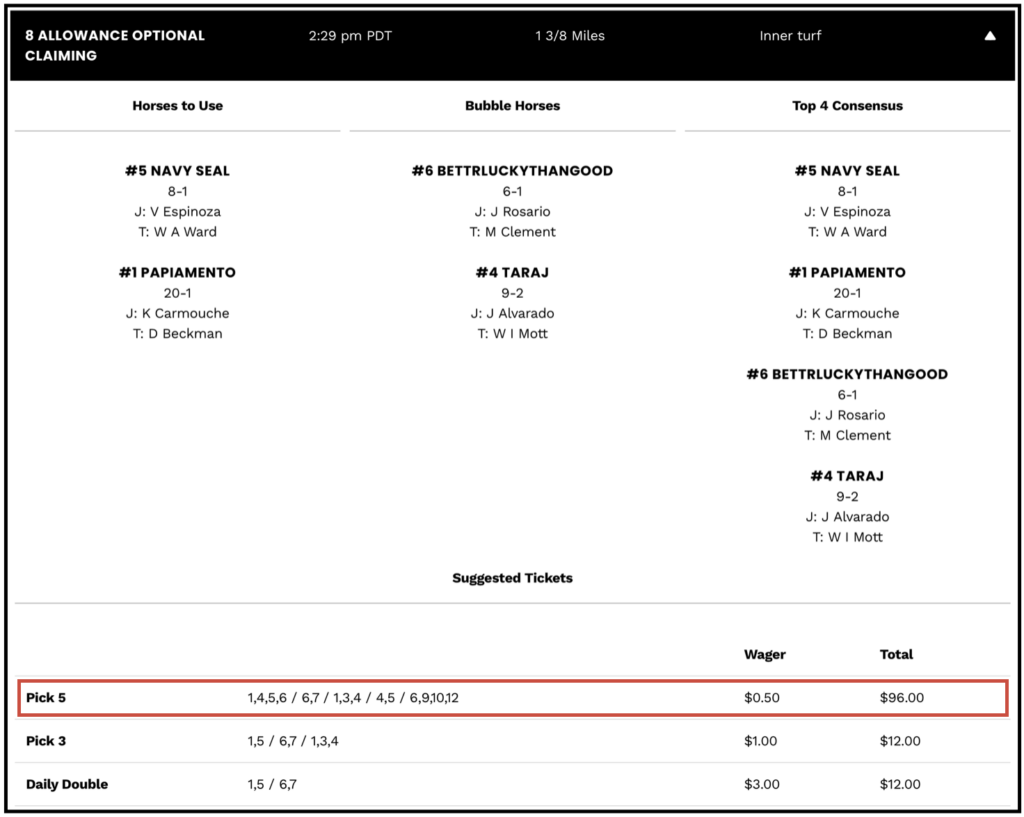
Task: Select the $3.00 Daily Double wager
Action: [x=761, y=784]
